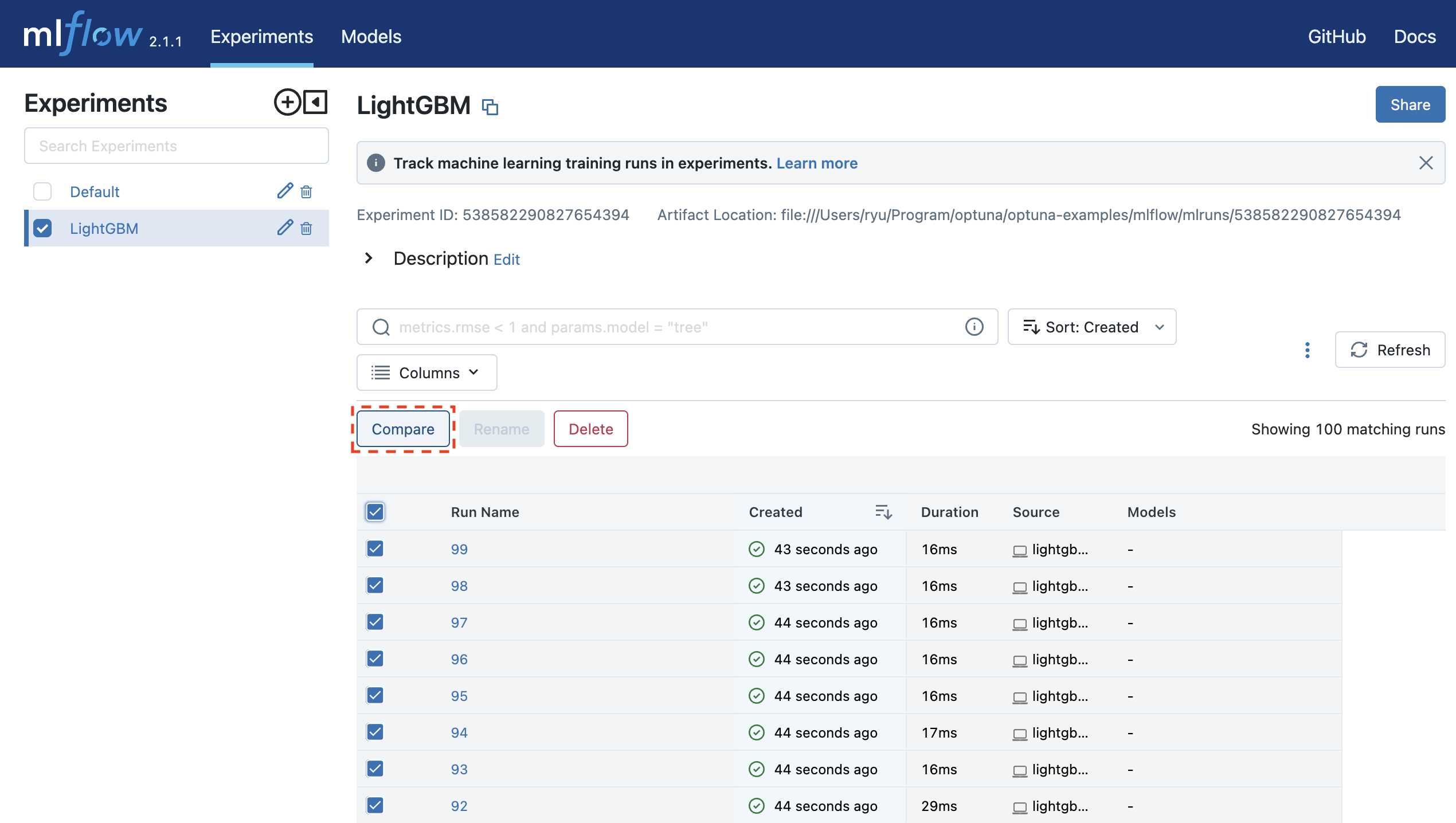
Task: Click the create experiment plus icon
Action: point(287,103)
